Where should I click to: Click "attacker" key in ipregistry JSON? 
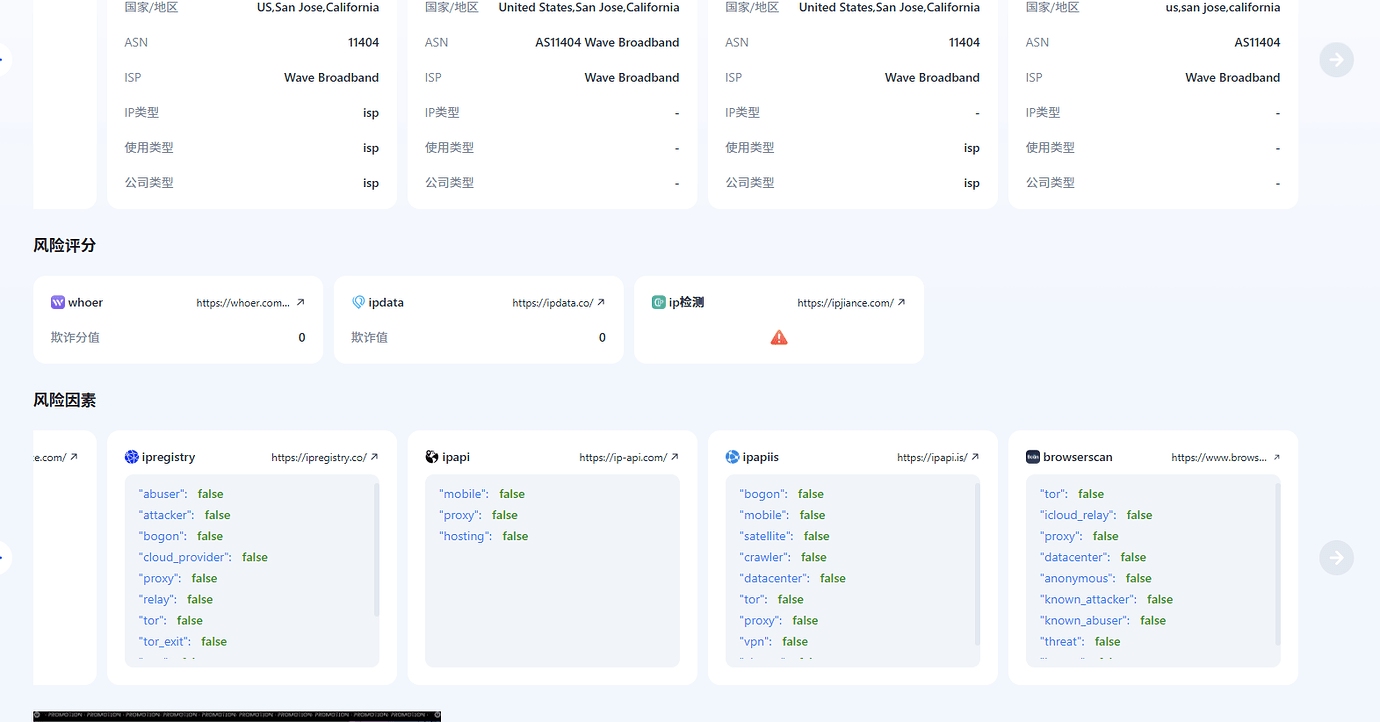pos(167,515)
